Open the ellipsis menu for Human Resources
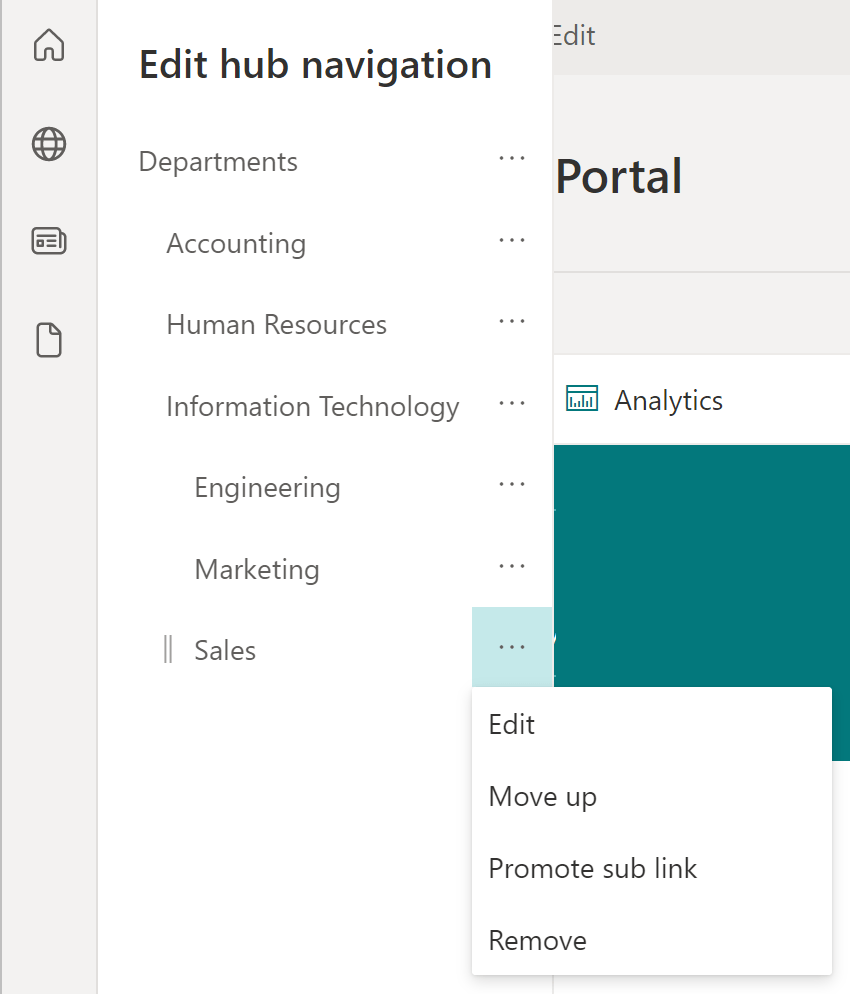 pyautogui.click(x=511, y=322)
